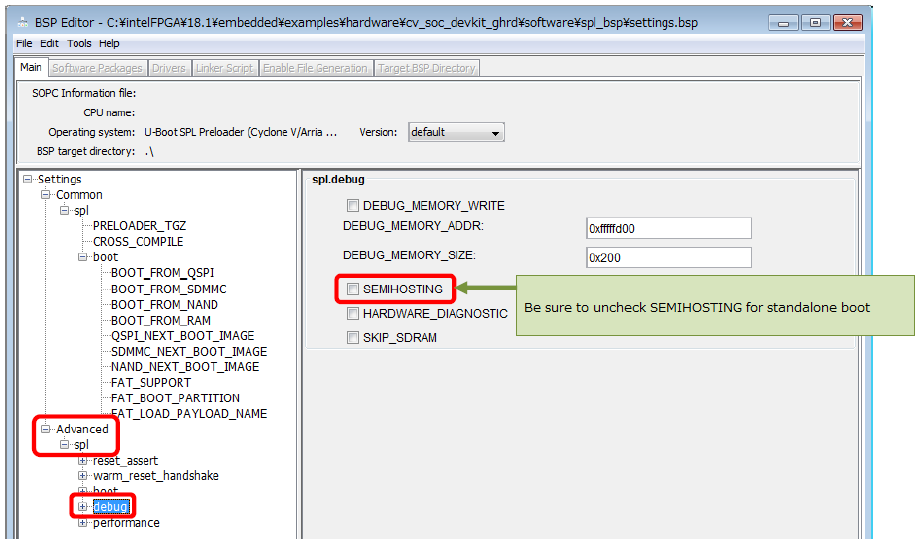Select CROSS_COMPILE in the settings tree
The width and height of the screenshot is (918, 544).
[x=138, y=241]
